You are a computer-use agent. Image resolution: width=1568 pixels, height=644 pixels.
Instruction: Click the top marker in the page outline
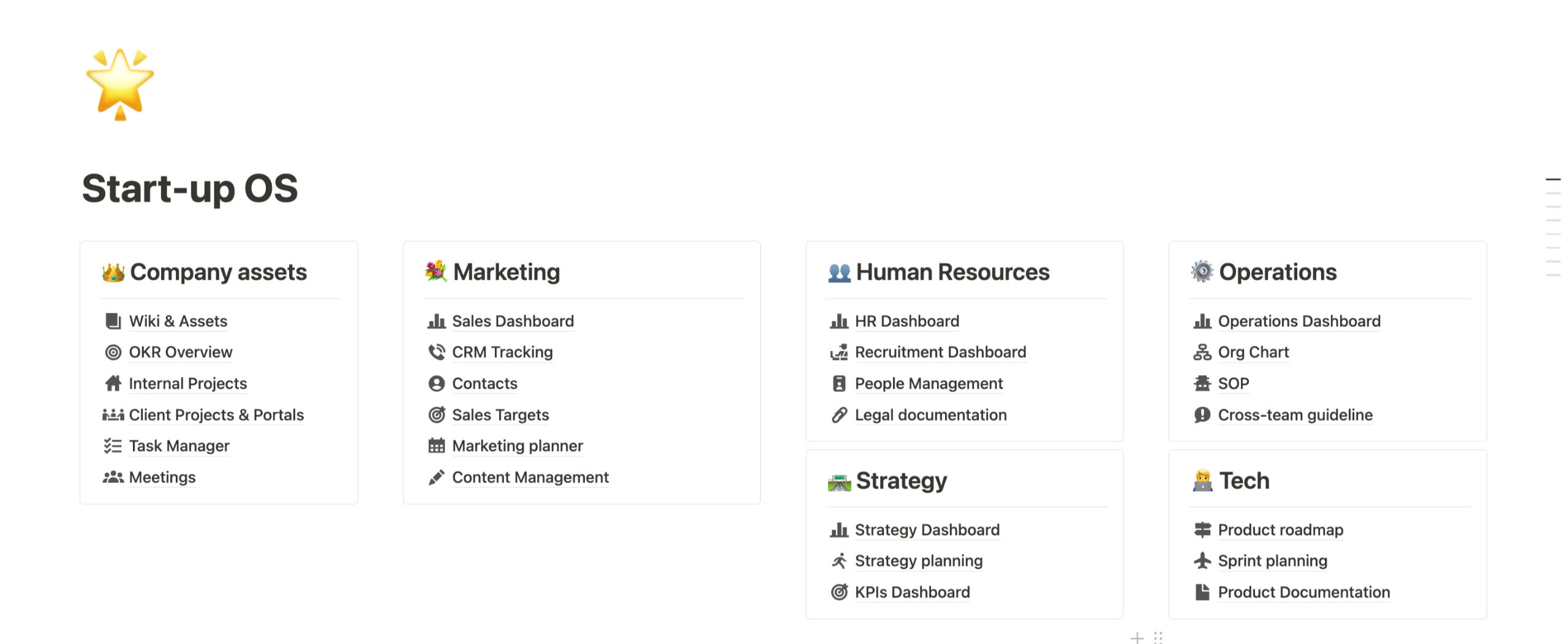(x=1553, y=179)
